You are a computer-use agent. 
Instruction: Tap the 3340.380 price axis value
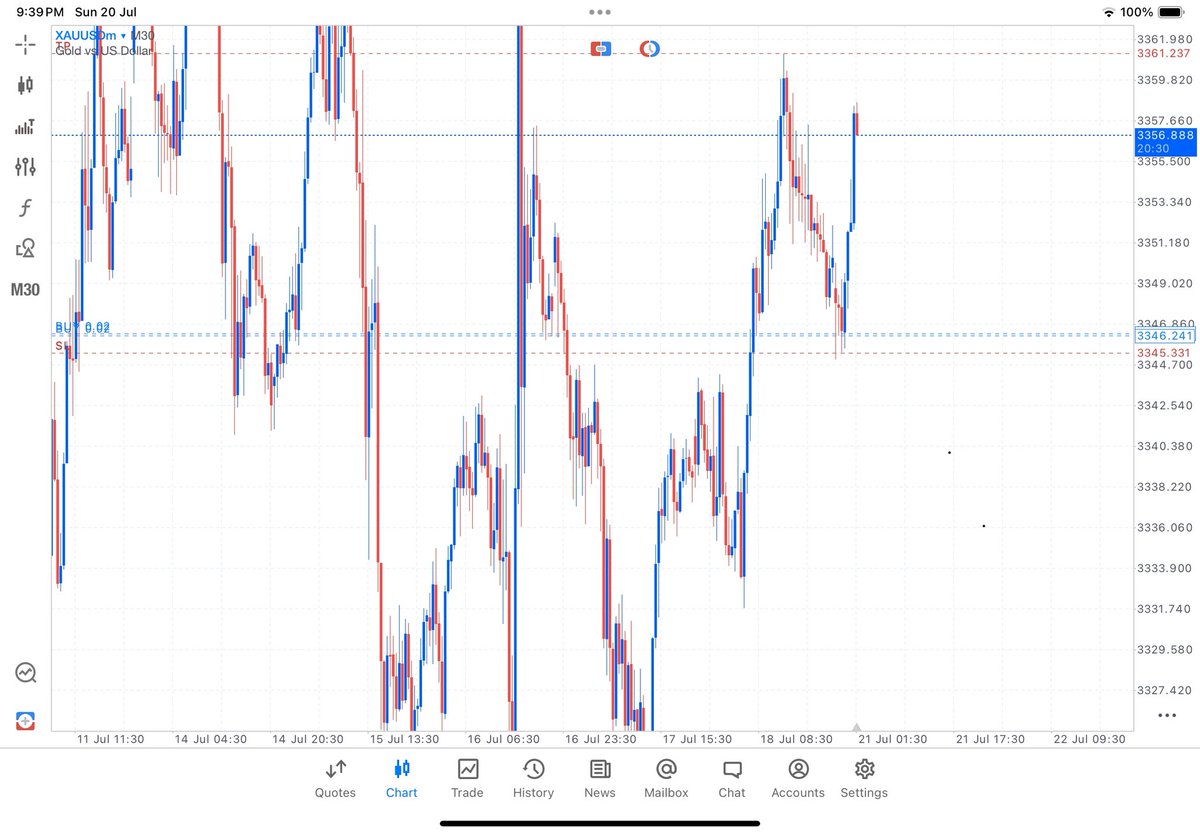[x=1164, y=446]
